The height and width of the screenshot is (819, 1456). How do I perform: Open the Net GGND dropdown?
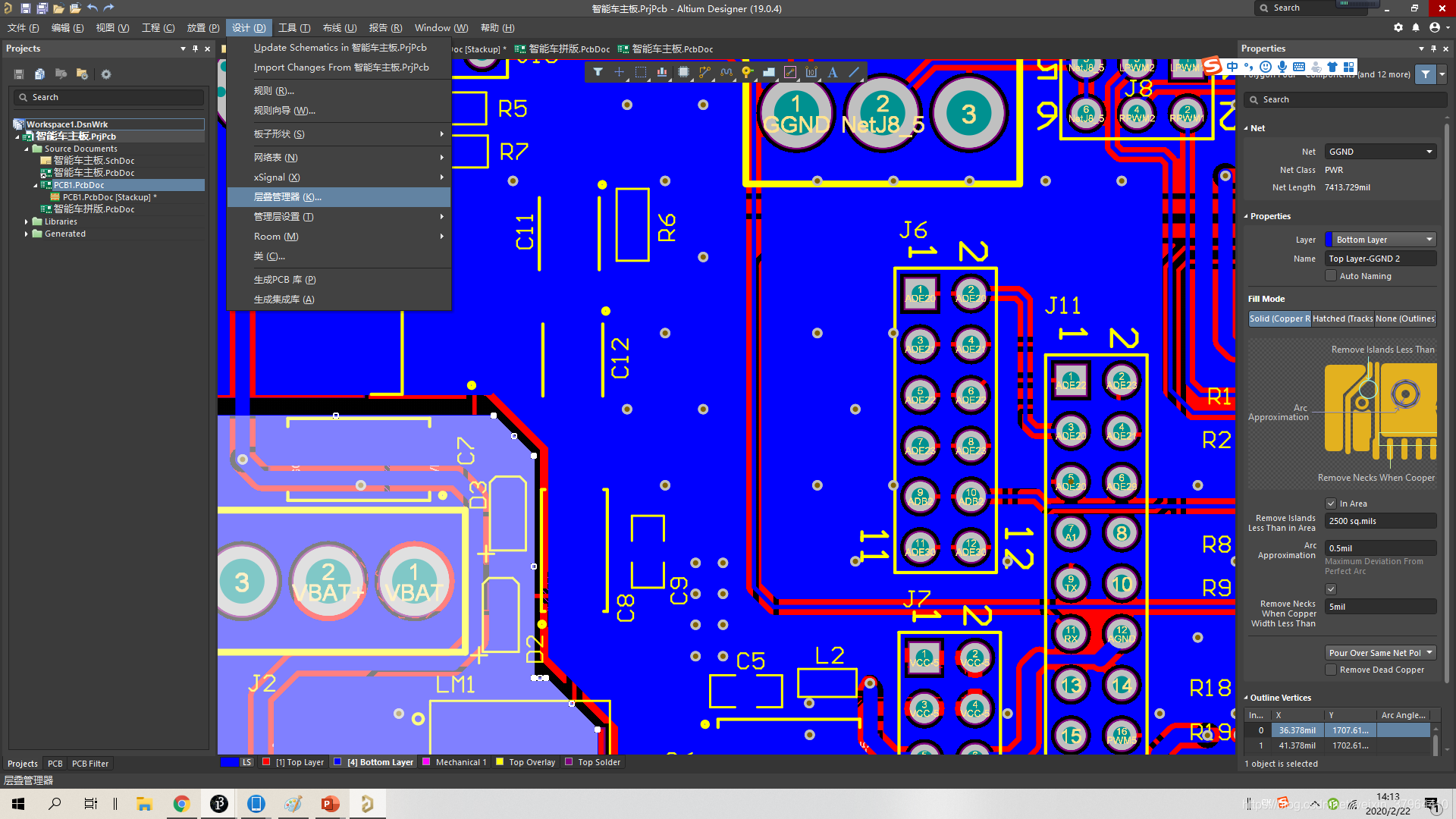[x=1380, y=152]
